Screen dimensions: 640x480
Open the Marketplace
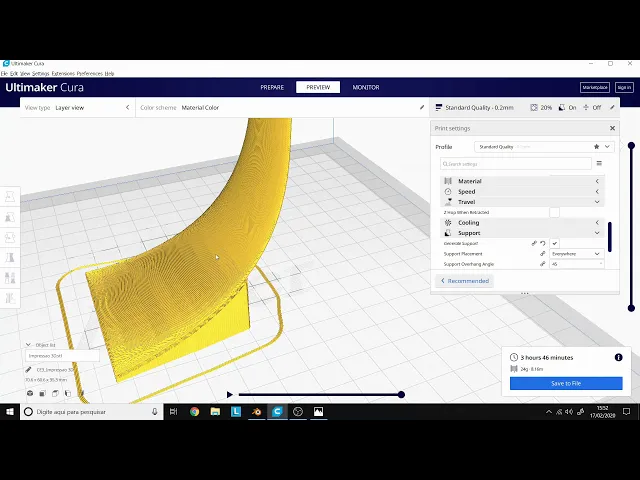coord(595,87)
